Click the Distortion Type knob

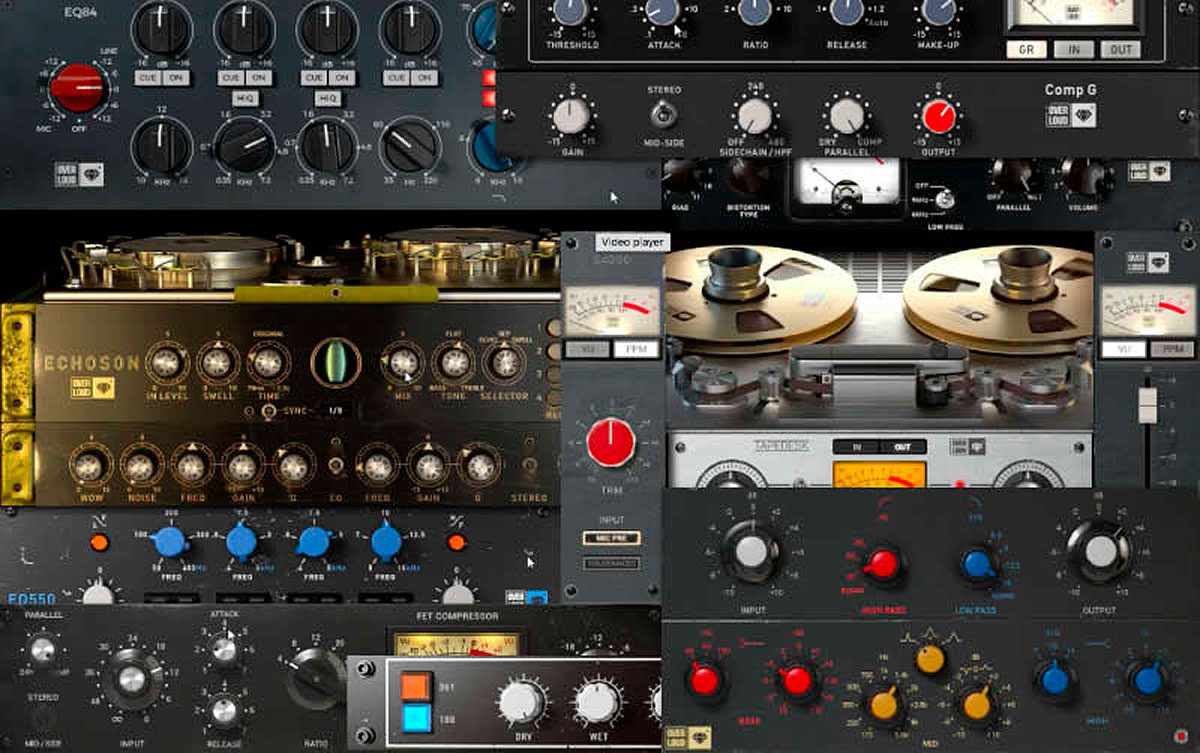(748, 175)
